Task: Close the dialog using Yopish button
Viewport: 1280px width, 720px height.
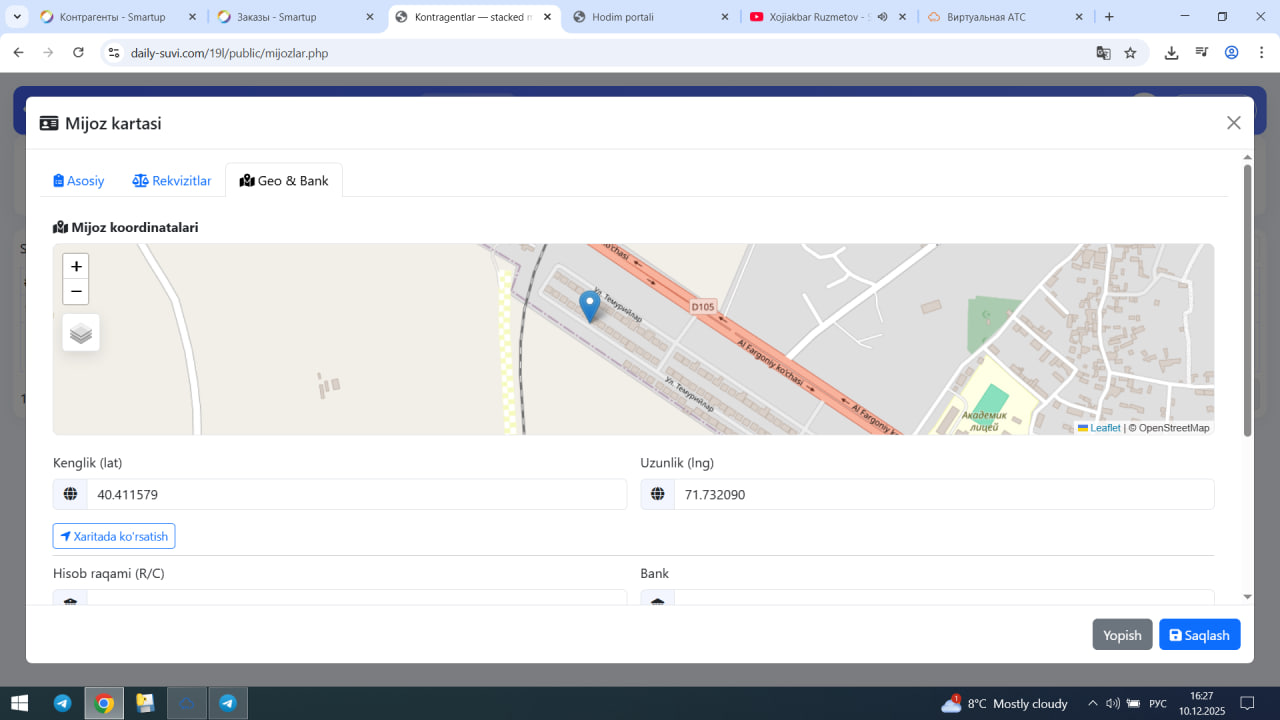Action: pos(1122,635)
